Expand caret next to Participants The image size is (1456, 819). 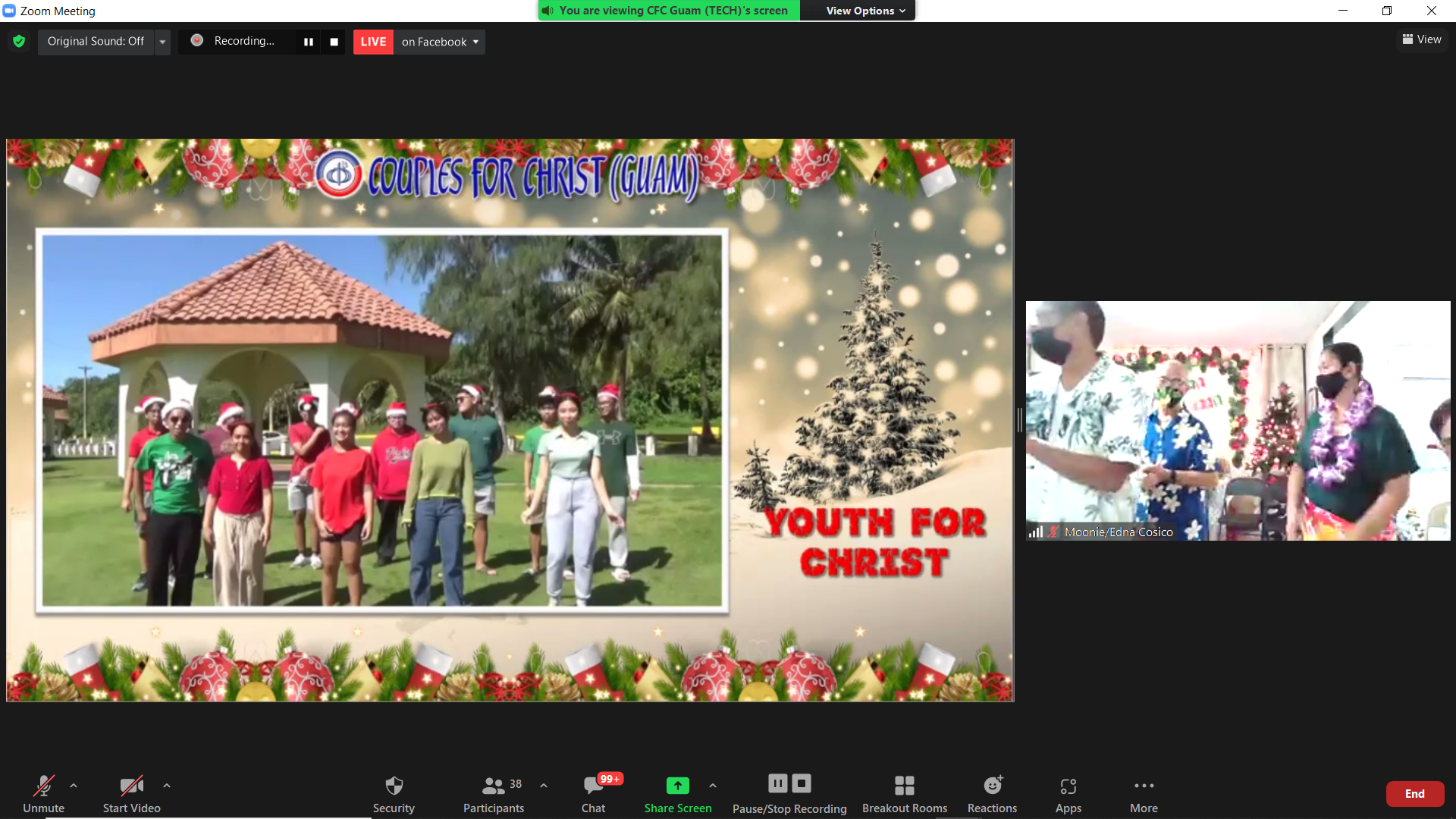tap(544, 786)
